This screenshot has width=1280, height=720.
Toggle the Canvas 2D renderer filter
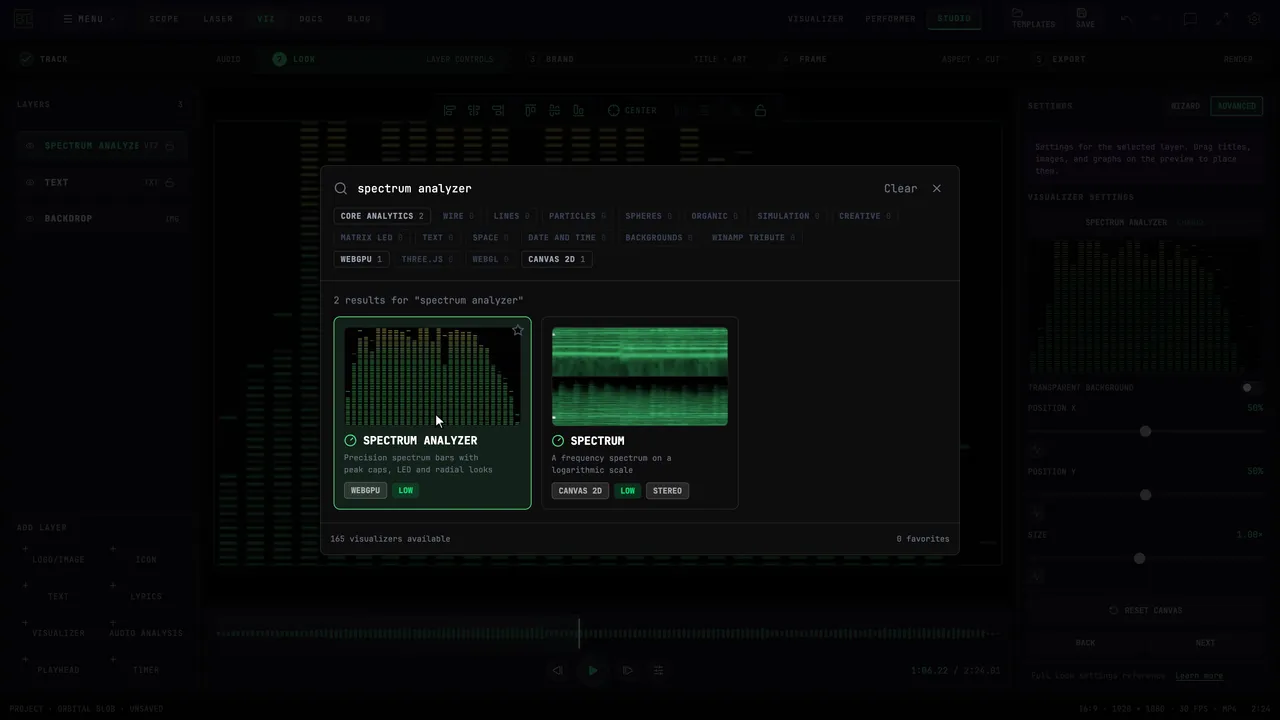click(x=557, y=259)
